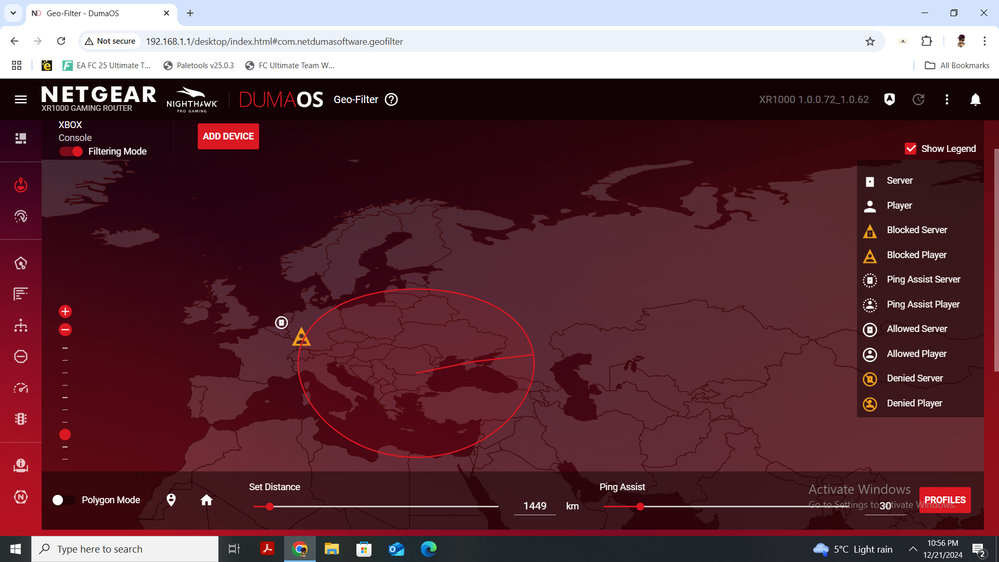Reload the page
The image size is (999, 562).
tap(61, 41)
